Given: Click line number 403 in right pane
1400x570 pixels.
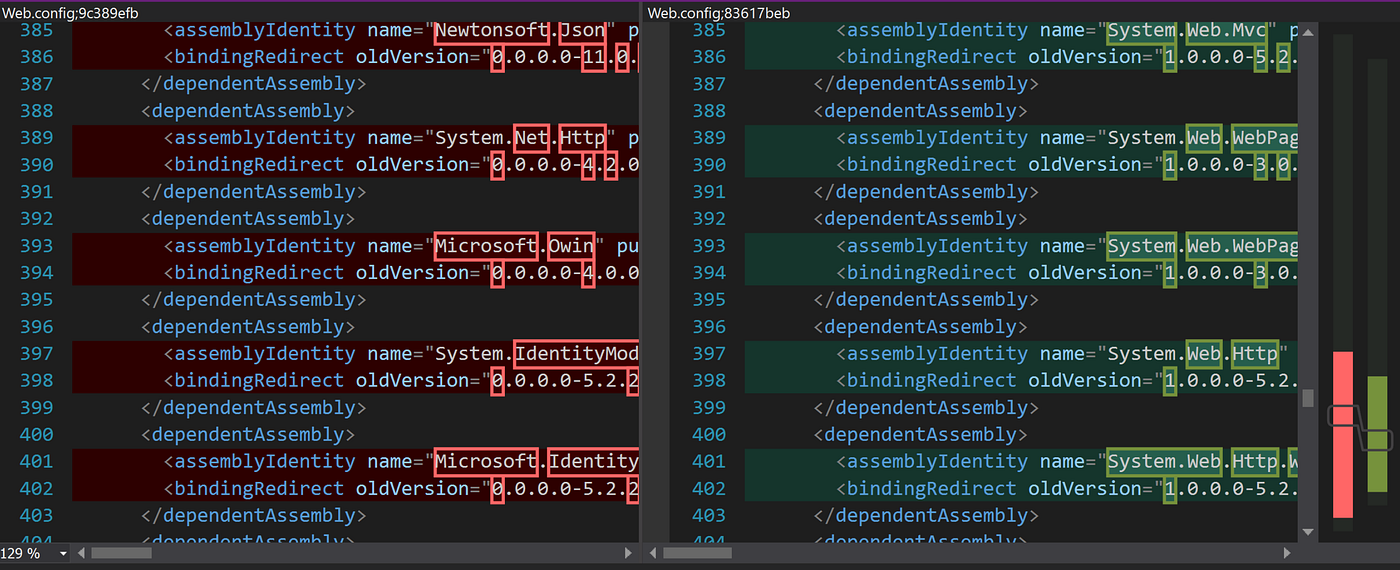Looking at the screenshot, I should (x=709, y=516).
